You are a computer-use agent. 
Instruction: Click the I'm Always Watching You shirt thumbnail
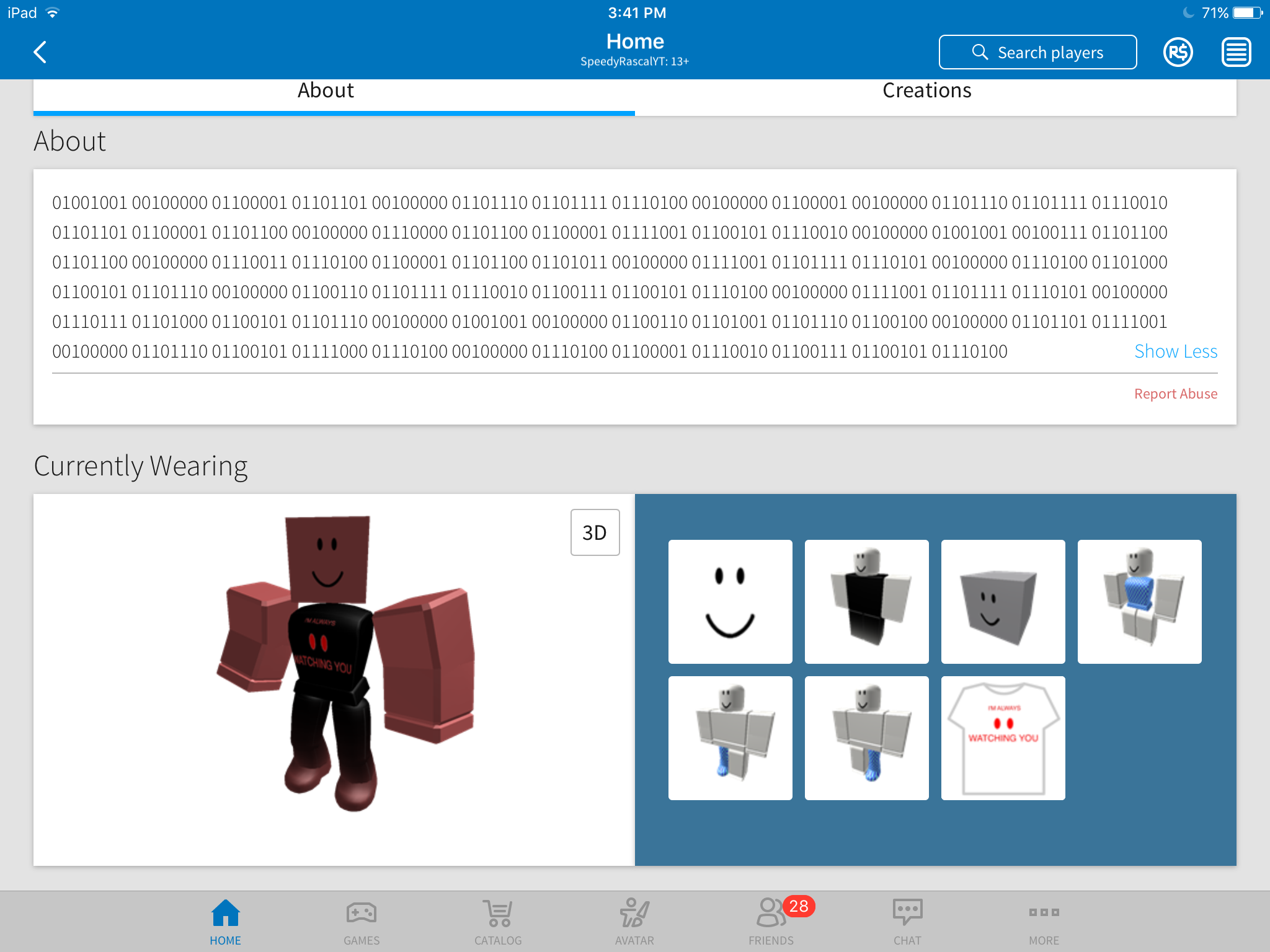[1003, 738]
